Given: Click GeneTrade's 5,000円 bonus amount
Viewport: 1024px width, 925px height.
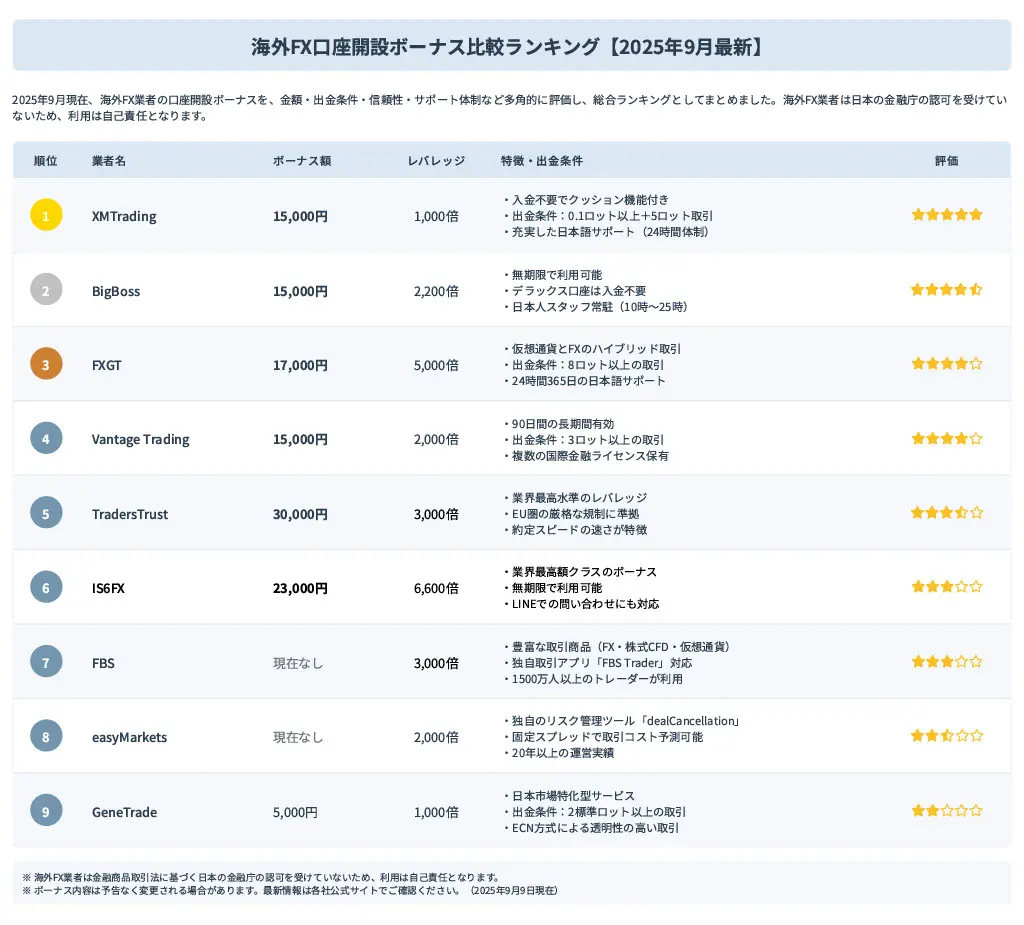Looking at the screenshot, I should (295, 812).
